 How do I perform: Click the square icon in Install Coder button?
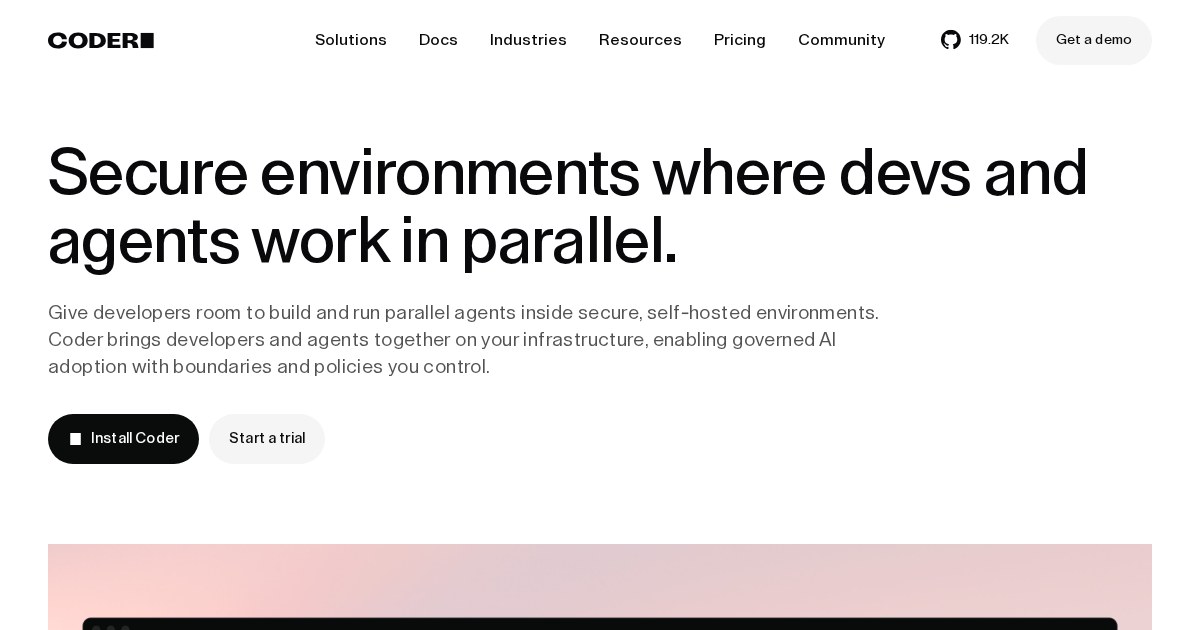(x=75, y=439)
